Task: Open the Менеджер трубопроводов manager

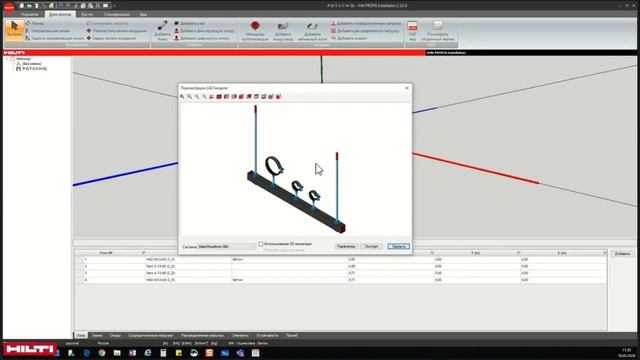Action: pyautogui.click(x=255, y=31)
